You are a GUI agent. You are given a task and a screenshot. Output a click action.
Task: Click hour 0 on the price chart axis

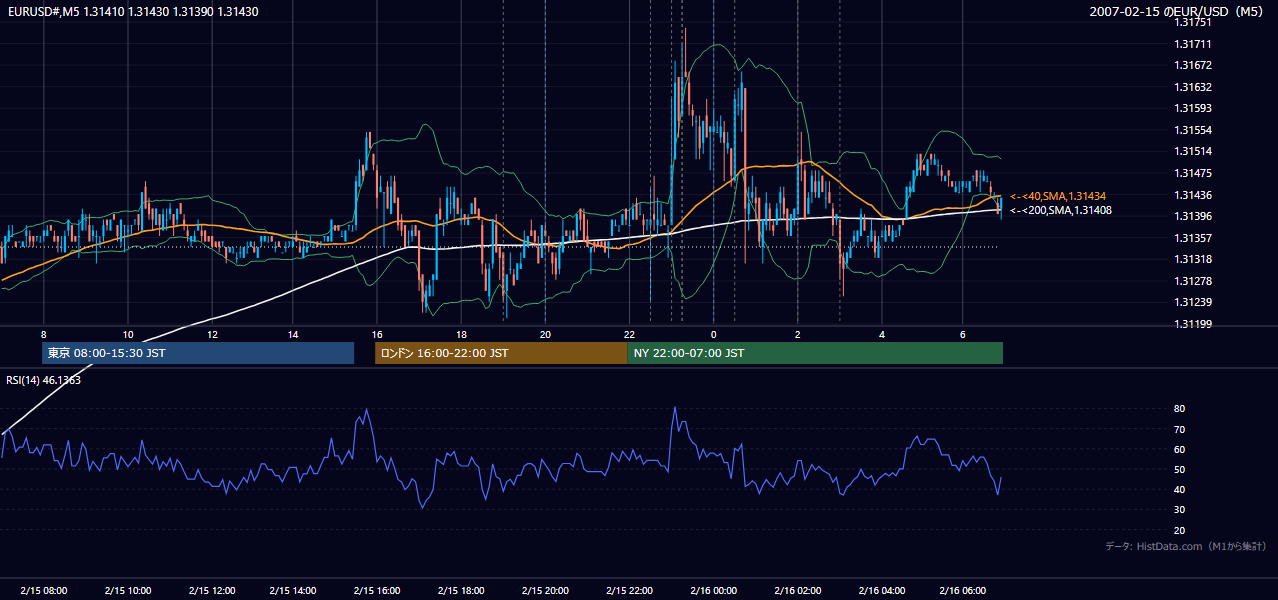[x=713, y=334]
